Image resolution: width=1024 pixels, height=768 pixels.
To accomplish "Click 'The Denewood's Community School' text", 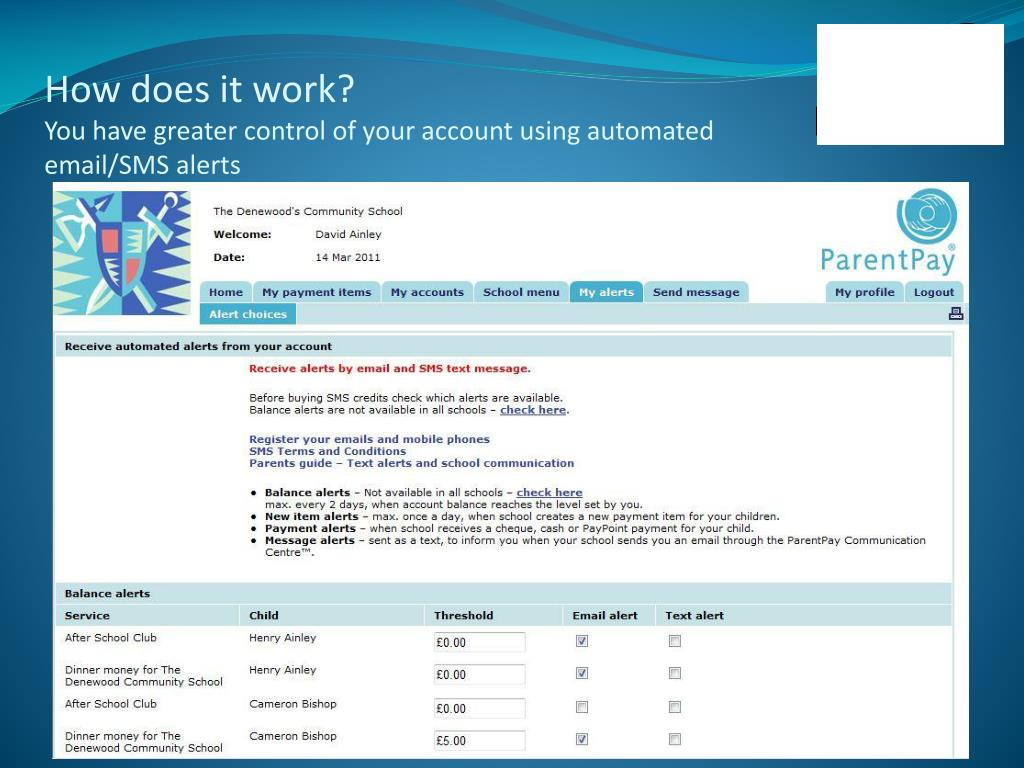I will pos(308,211).
